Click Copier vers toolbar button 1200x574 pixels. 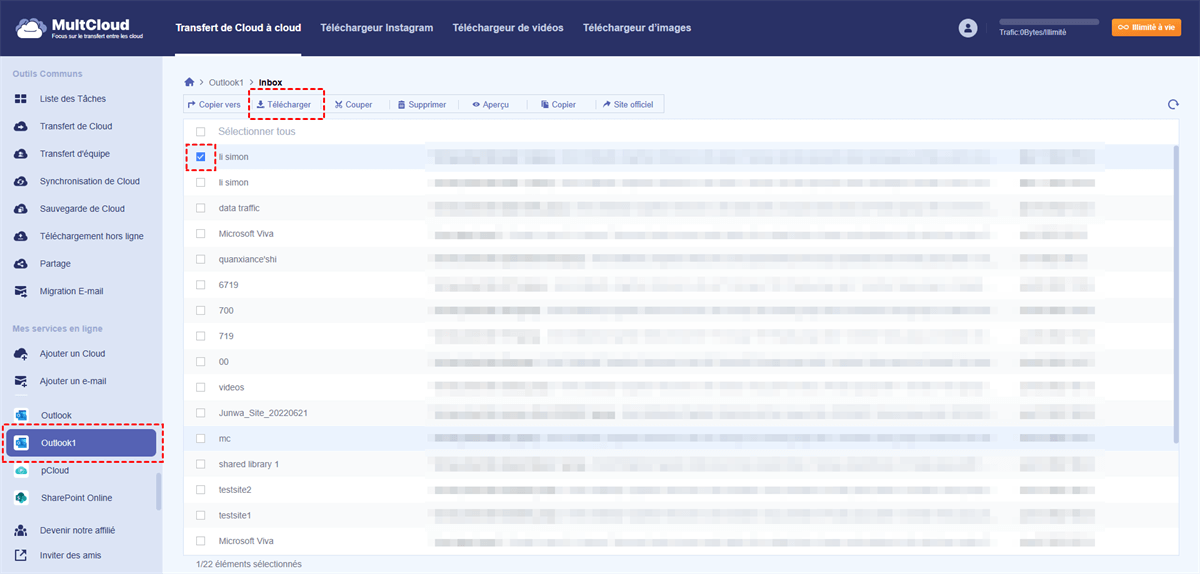tap(214, 104)
